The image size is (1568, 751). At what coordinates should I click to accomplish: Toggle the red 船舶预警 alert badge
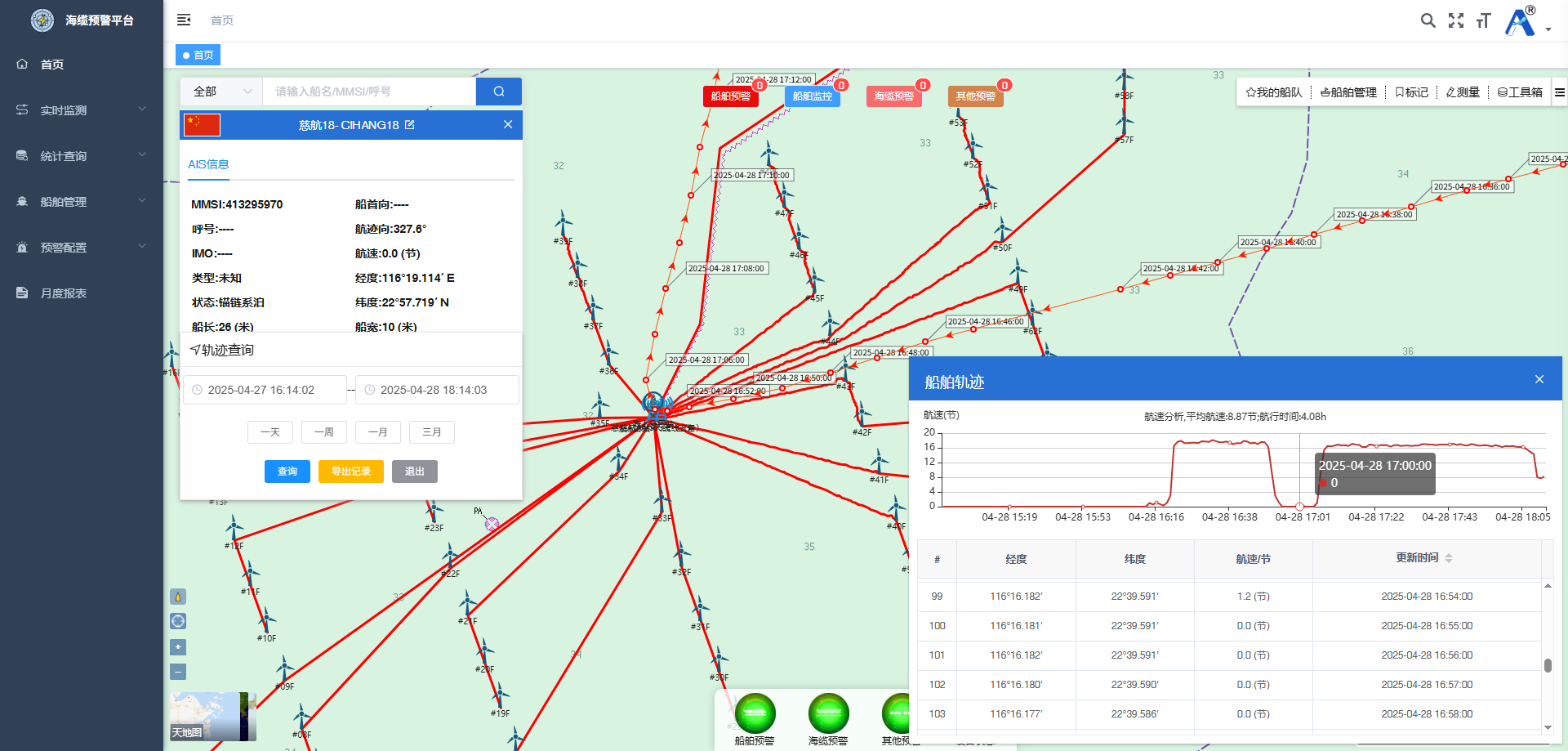pyautogui.click(x=731, y=96)
